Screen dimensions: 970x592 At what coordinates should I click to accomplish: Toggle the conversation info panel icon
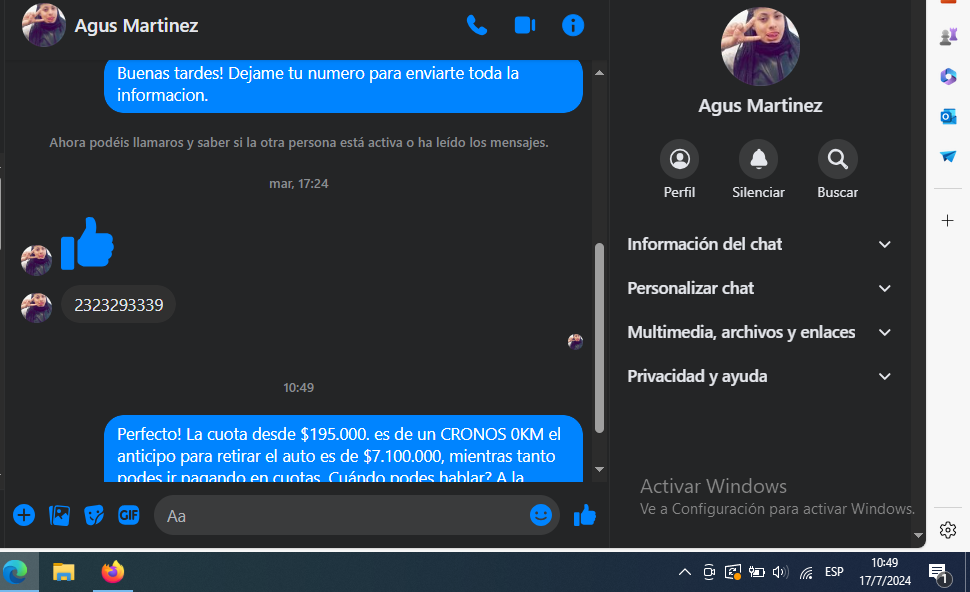573,25
